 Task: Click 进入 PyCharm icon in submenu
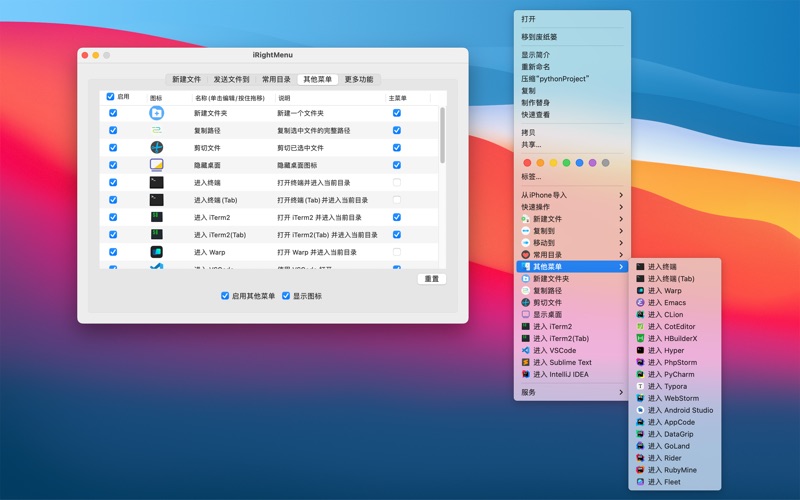[x=640, y=374]
